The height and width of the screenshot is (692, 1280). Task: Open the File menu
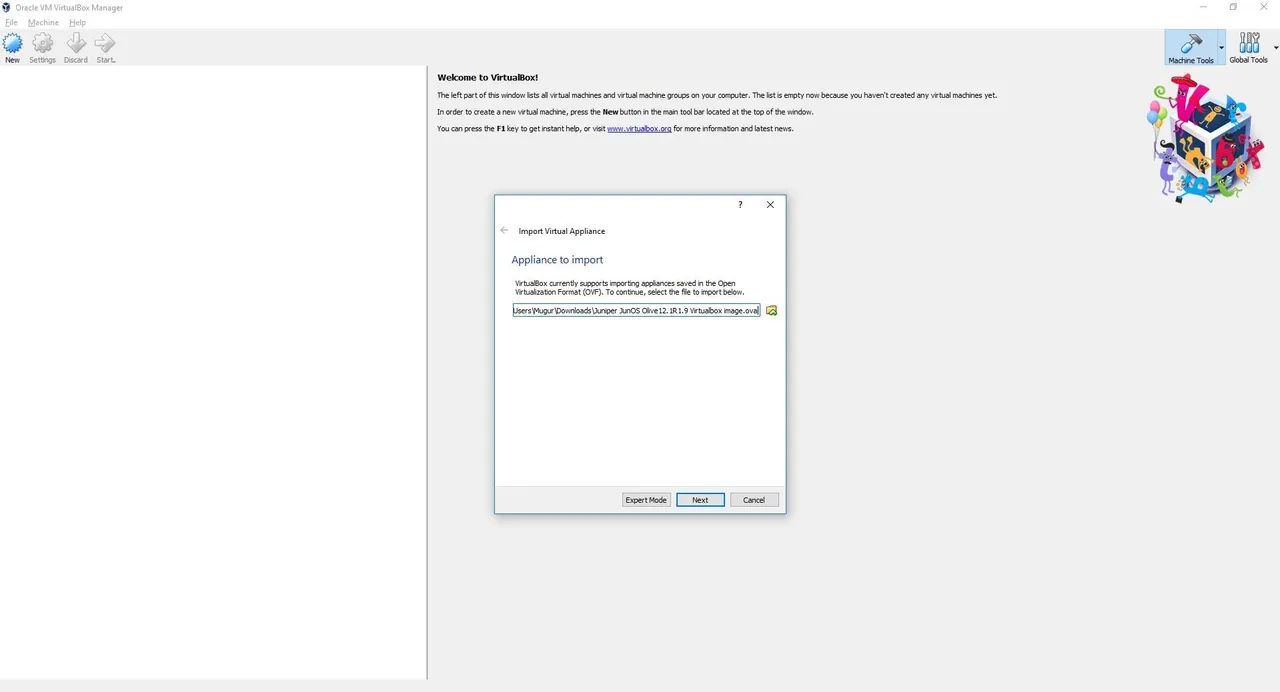tap(11, 22)
